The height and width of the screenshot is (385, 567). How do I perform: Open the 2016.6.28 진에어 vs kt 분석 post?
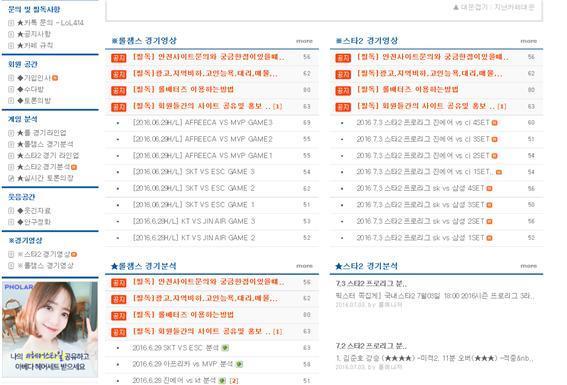174,380
